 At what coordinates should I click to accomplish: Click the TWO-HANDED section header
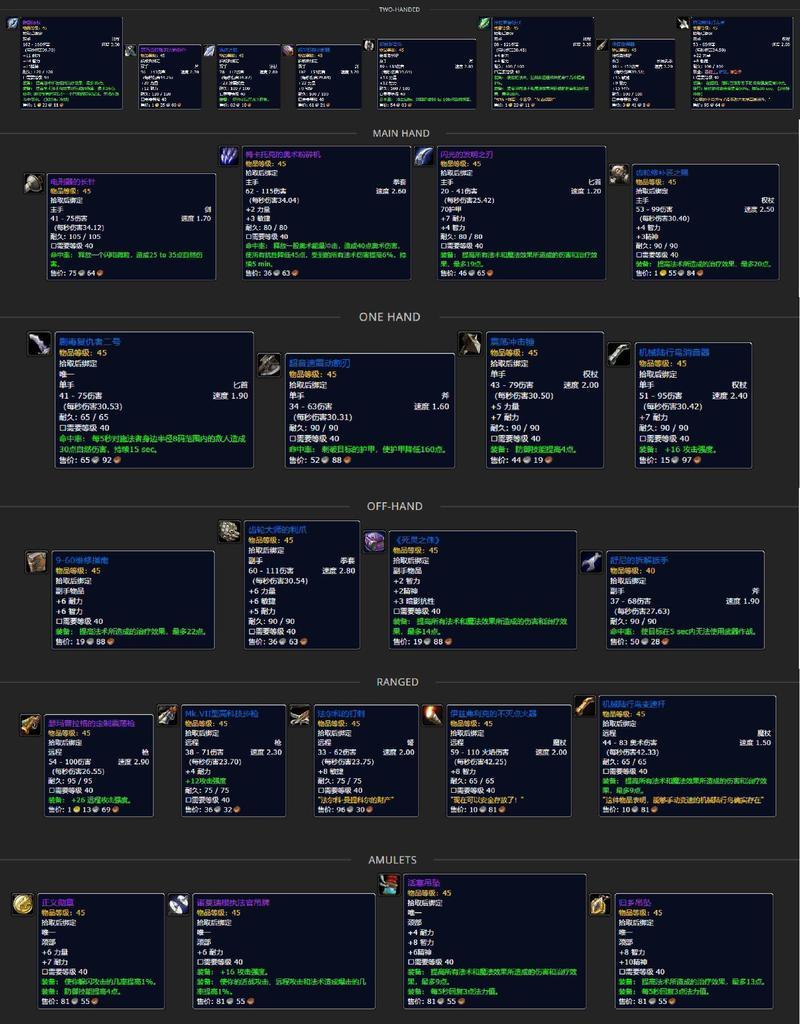400,10
